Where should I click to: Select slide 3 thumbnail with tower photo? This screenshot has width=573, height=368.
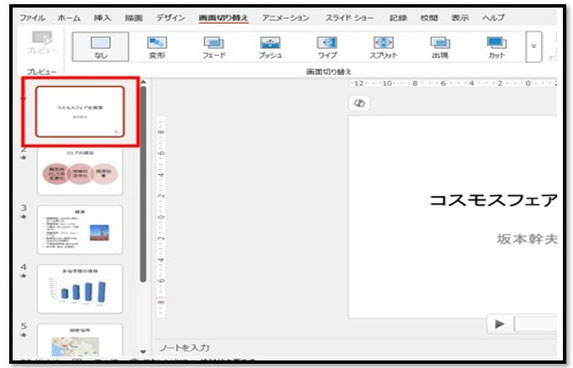coord(80,230)
